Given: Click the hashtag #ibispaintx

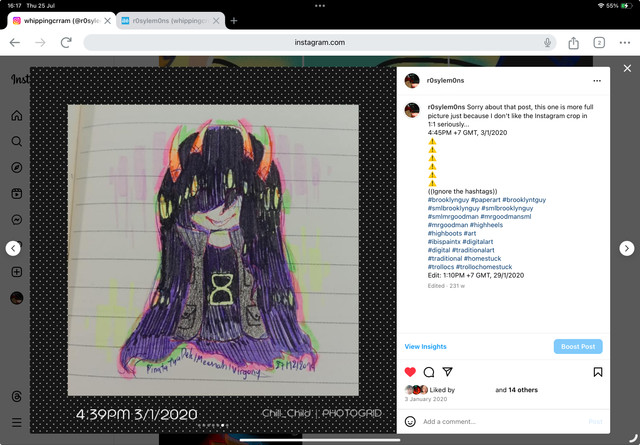Looking at the screenshot, I should [444, 242].
